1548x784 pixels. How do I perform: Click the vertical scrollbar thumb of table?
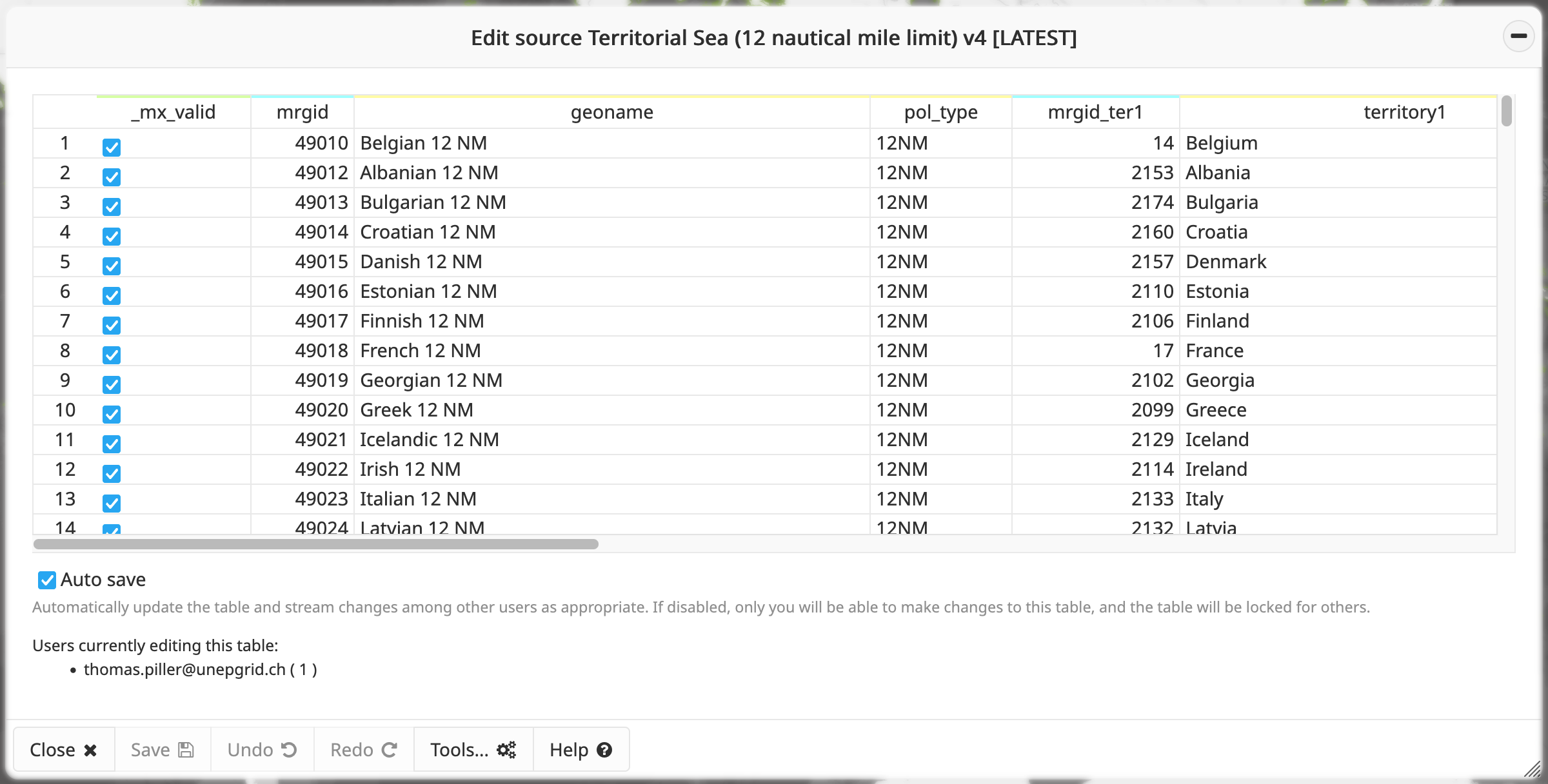tap(1506, 112)
